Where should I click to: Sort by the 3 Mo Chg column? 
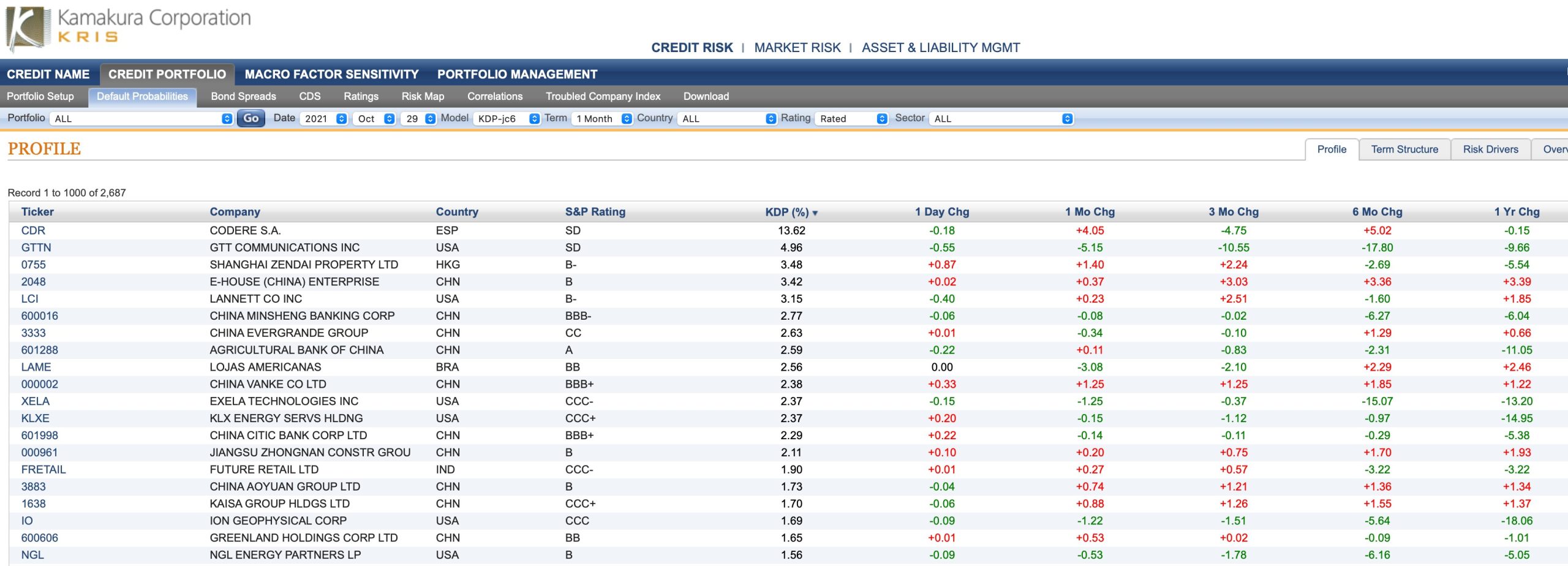(1234, 212)
